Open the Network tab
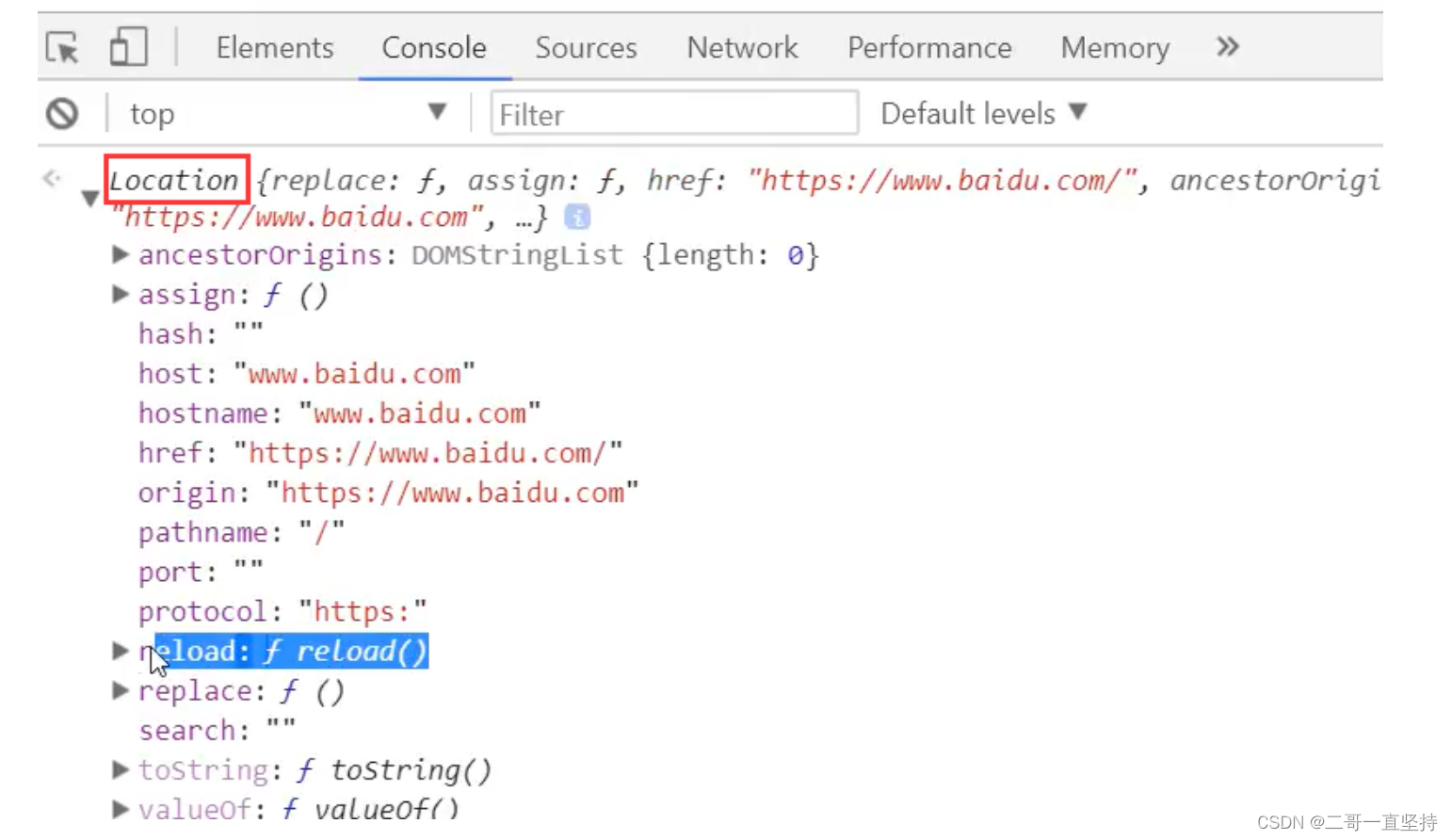Viewport: 1452px width, 840px height. [742, 47]
